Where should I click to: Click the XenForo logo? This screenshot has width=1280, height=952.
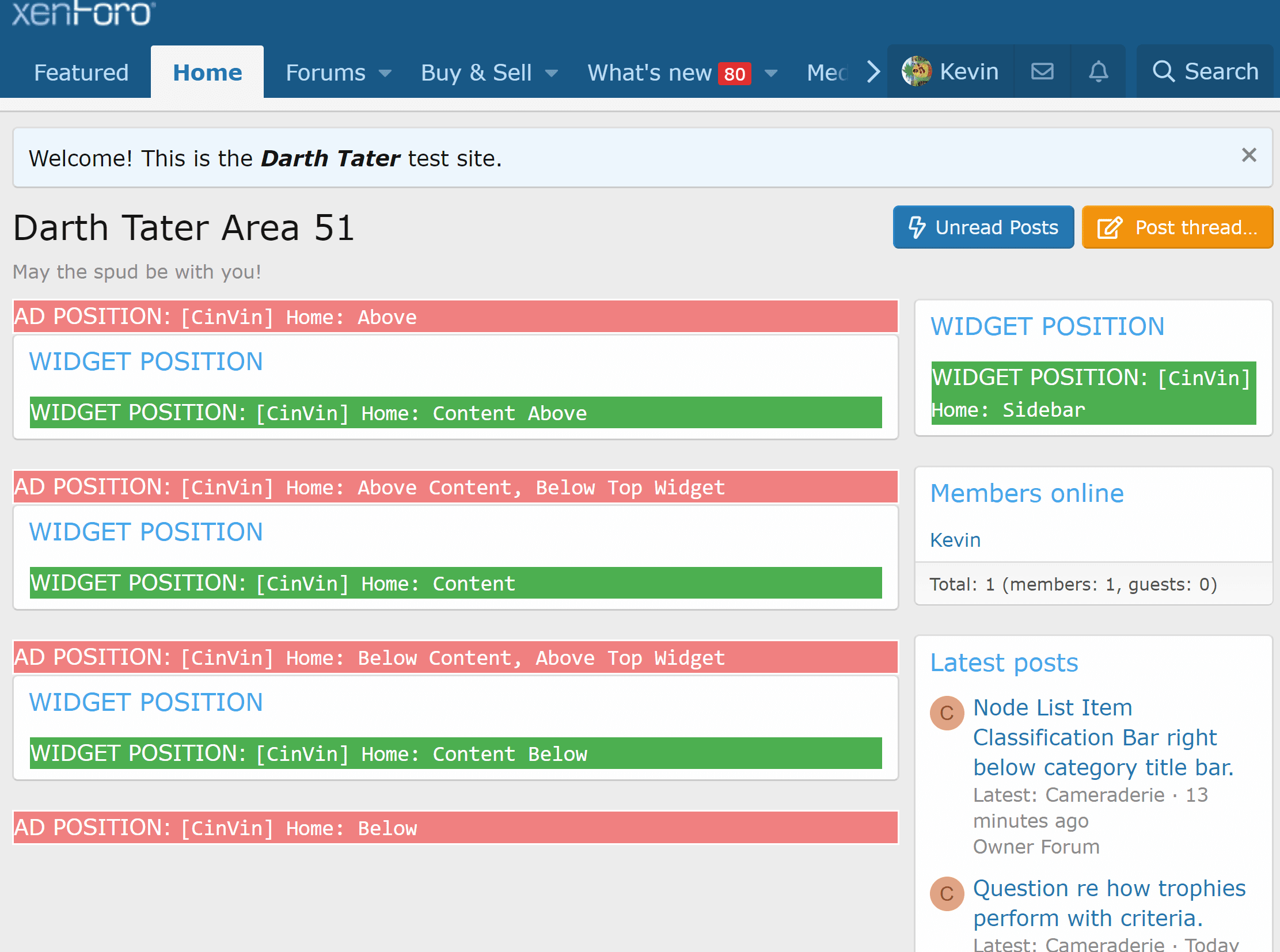(83, 13)
